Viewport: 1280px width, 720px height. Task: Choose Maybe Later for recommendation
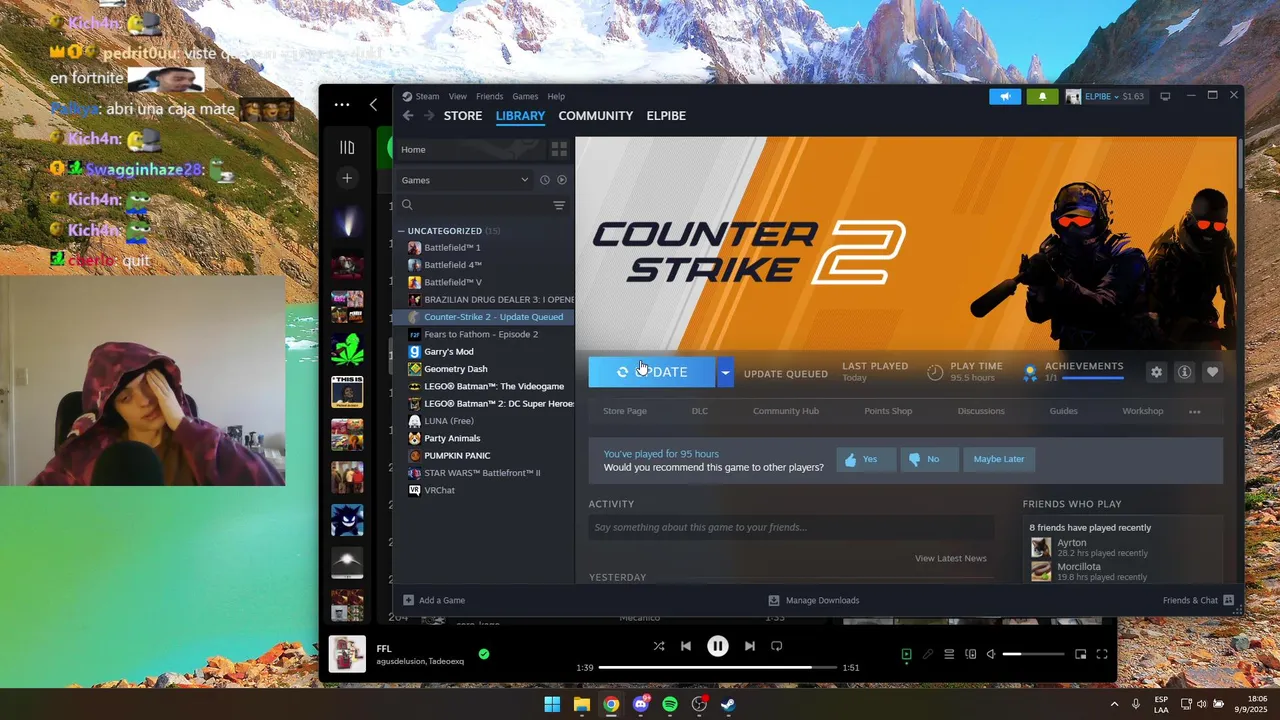pos(999,459)
